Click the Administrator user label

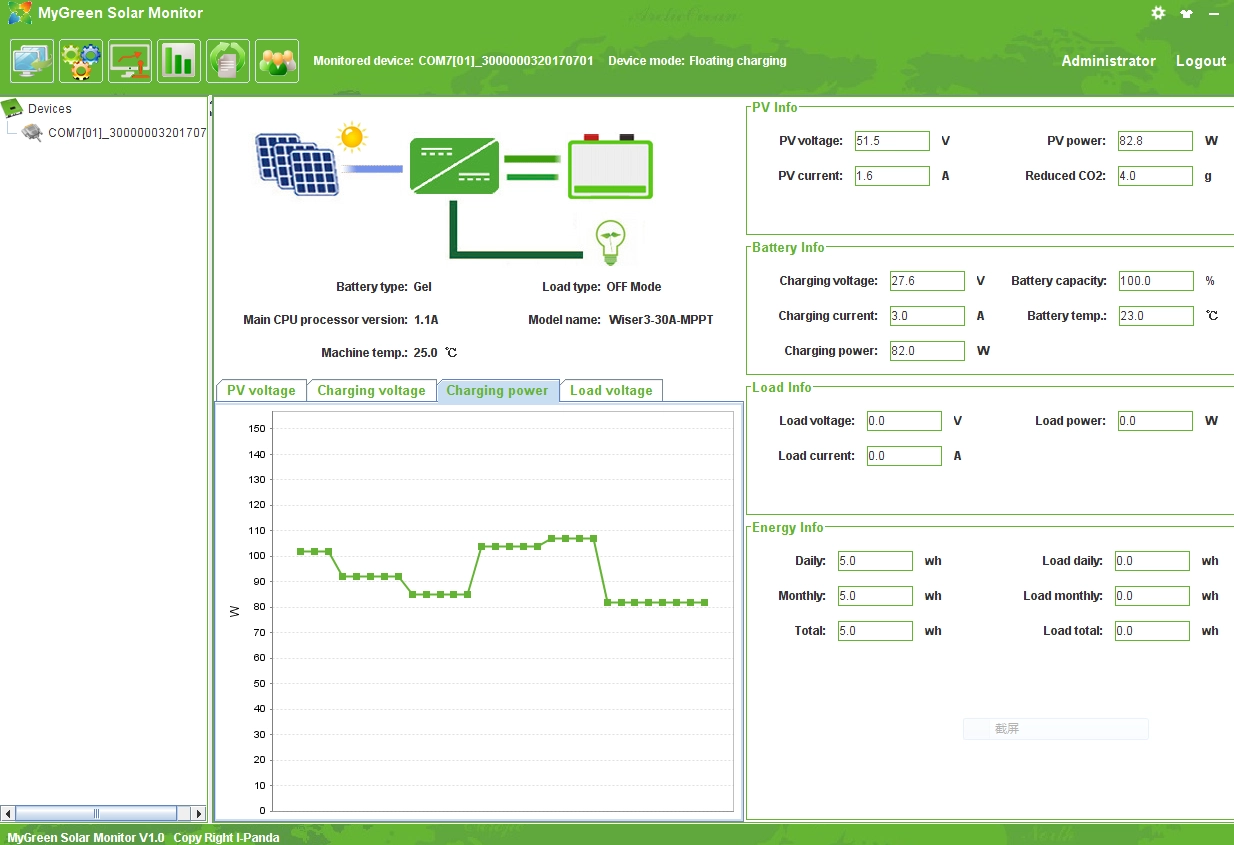click(x=1108, y=61)
